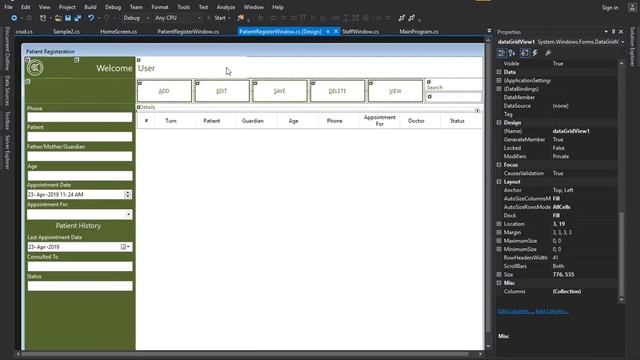Select the Doctor column header
This screenshot has height=360, width=640.
[416, 121]
